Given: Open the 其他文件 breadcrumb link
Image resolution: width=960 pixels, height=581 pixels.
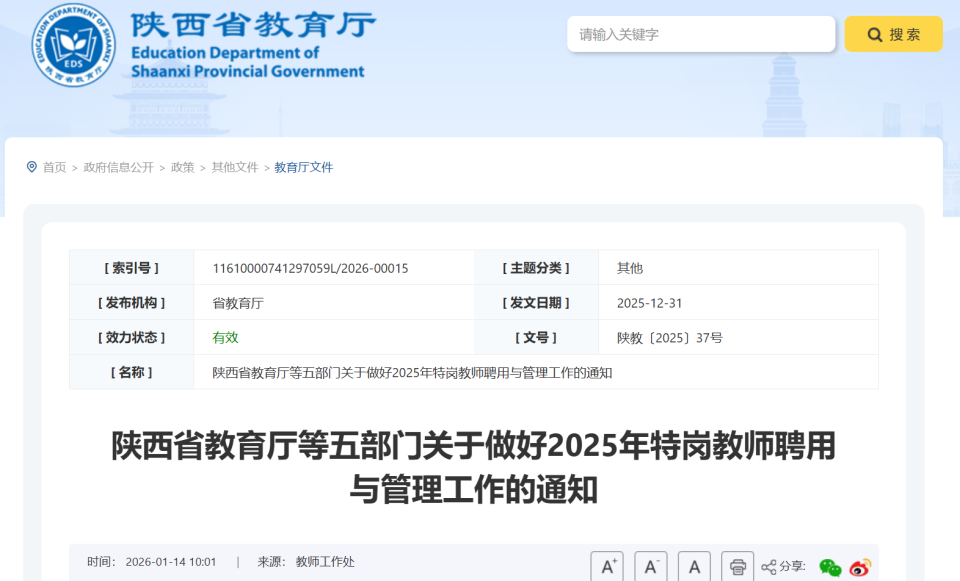Looking at the screenshot, I should click(x=232, y=166).
